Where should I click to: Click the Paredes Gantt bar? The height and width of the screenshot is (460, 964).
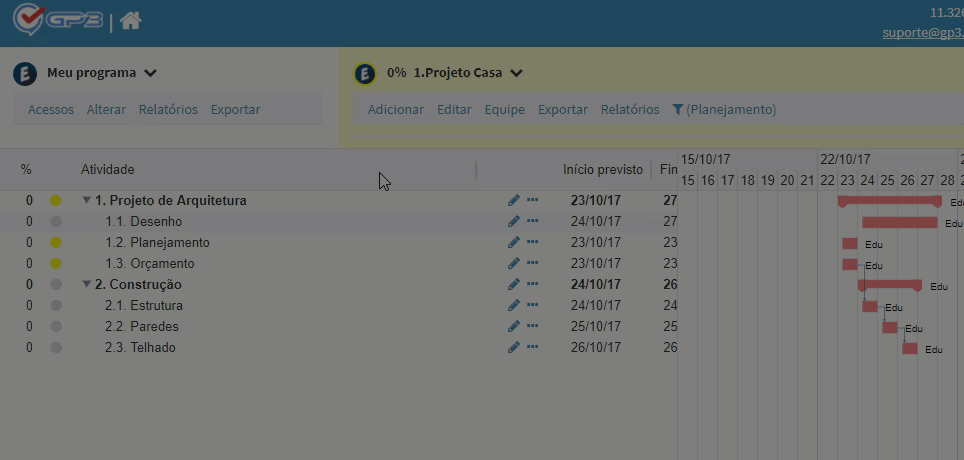pyautogui.click(x=890, y=327)
